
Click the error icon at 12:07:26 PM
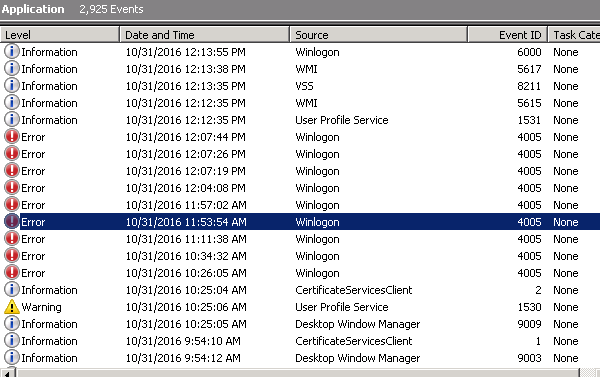click(x=12, y=153)
